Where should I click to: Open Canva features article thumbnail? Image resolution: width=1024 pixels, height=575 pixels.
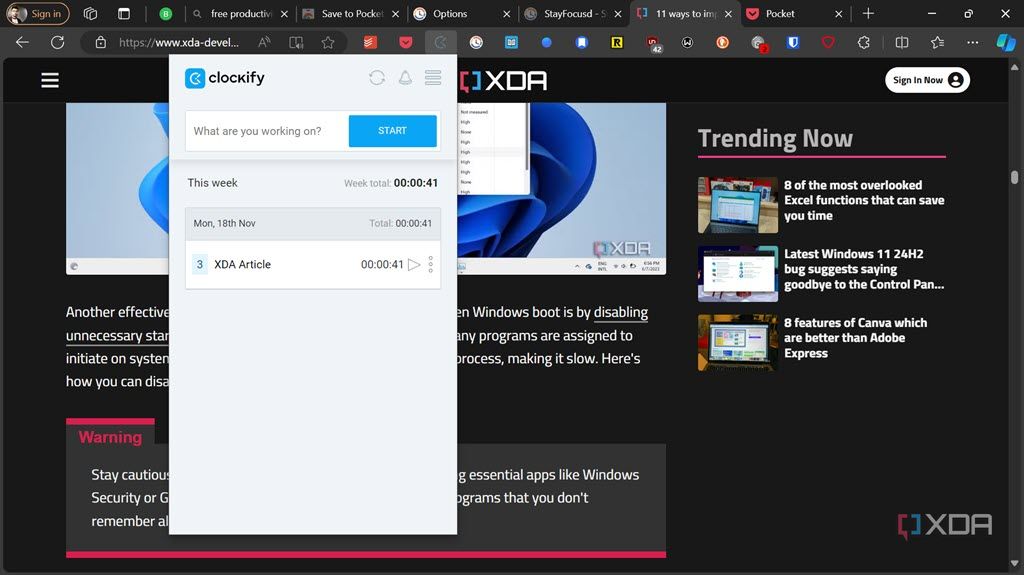click(737, 342)
